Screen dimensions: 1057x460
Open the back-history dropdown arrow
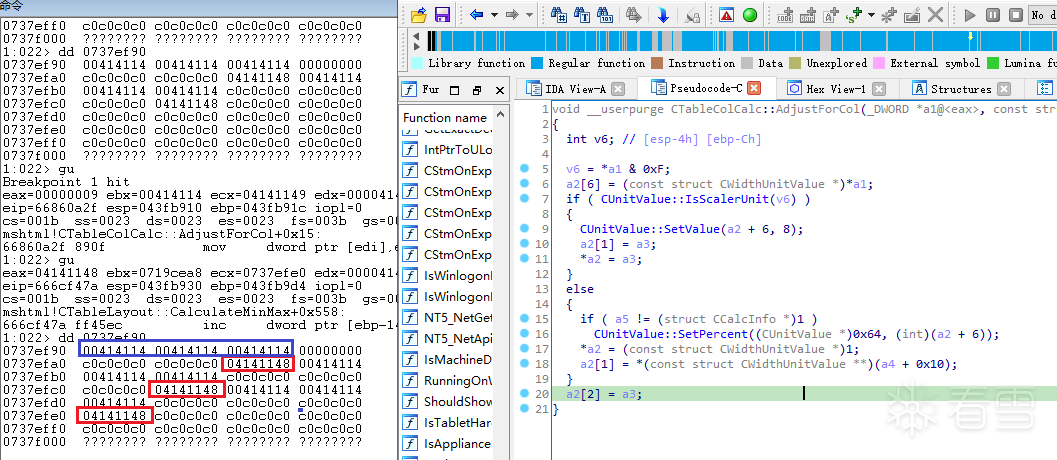(x=494, y=15)
